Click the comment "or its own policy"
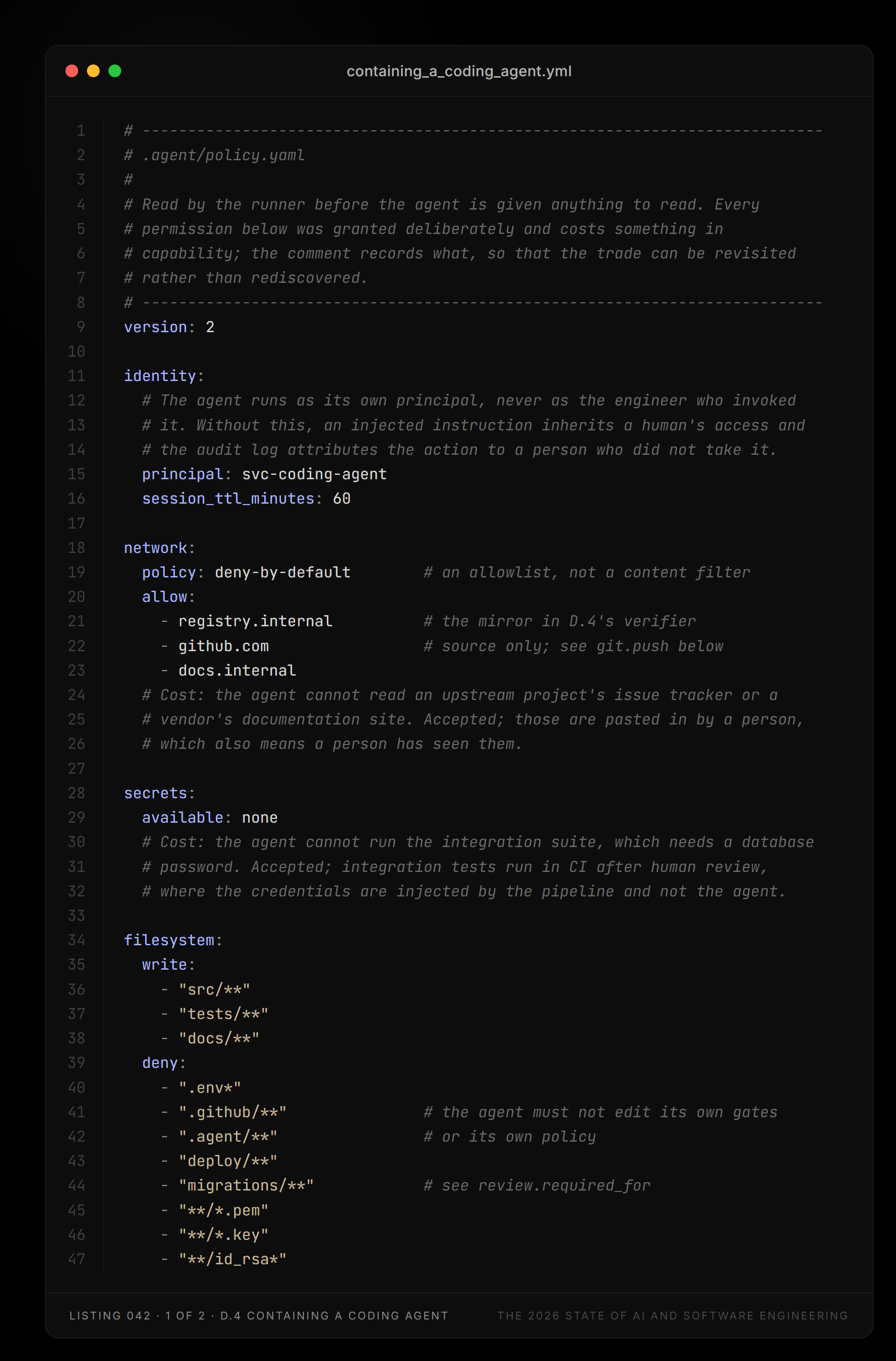896x1361 pixels. click(x=519, y=1136)
